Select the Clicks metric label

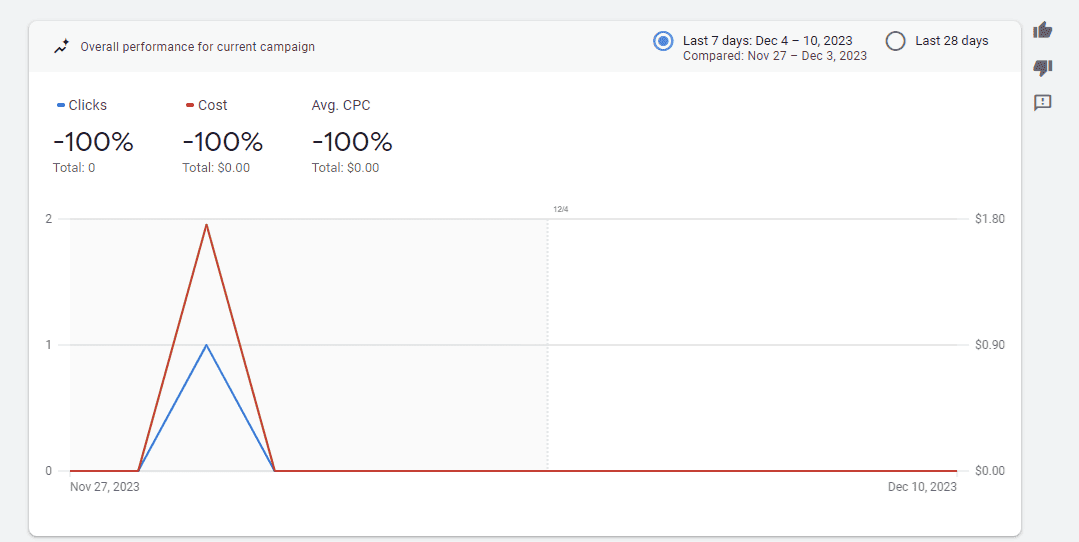(x=87, y=105)
